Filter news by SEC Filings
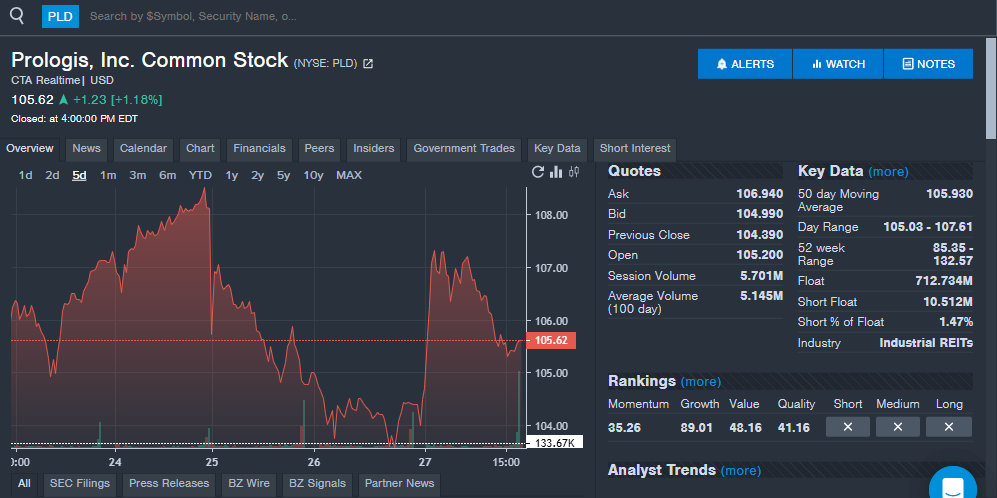997x498 pixels. click(80, 483)
